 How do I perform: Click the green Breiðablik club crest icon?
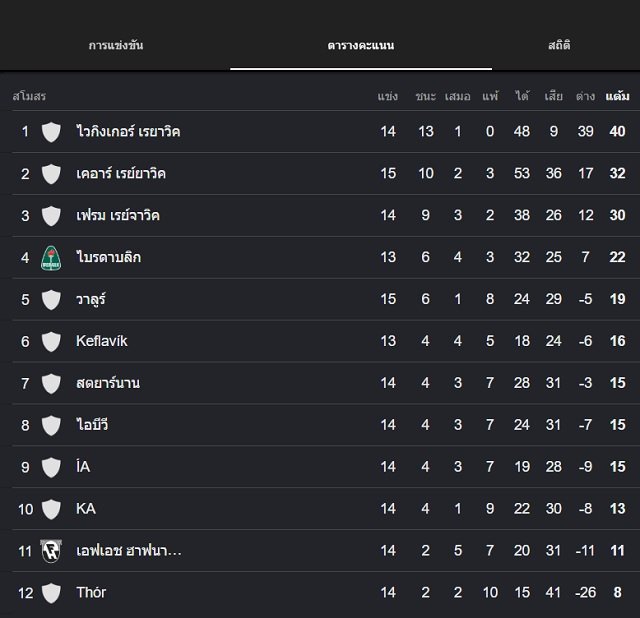coord(51,258)
